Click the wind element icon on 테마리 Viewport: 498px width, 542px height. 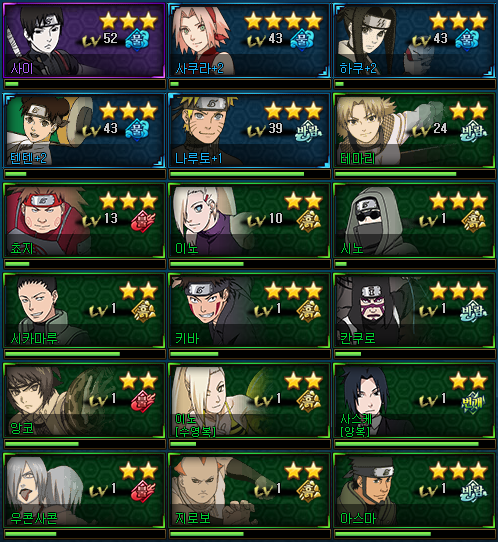point(473,131)
